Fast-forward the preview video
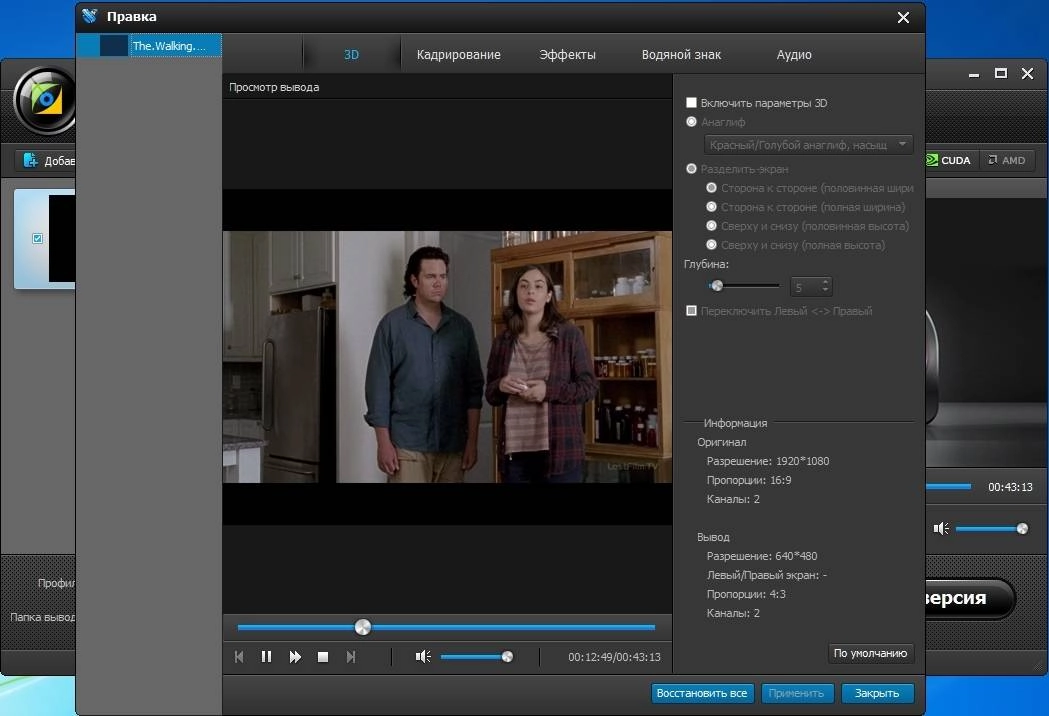The height and width of the screenshot is (716, 1049). (x=295, y=657)
